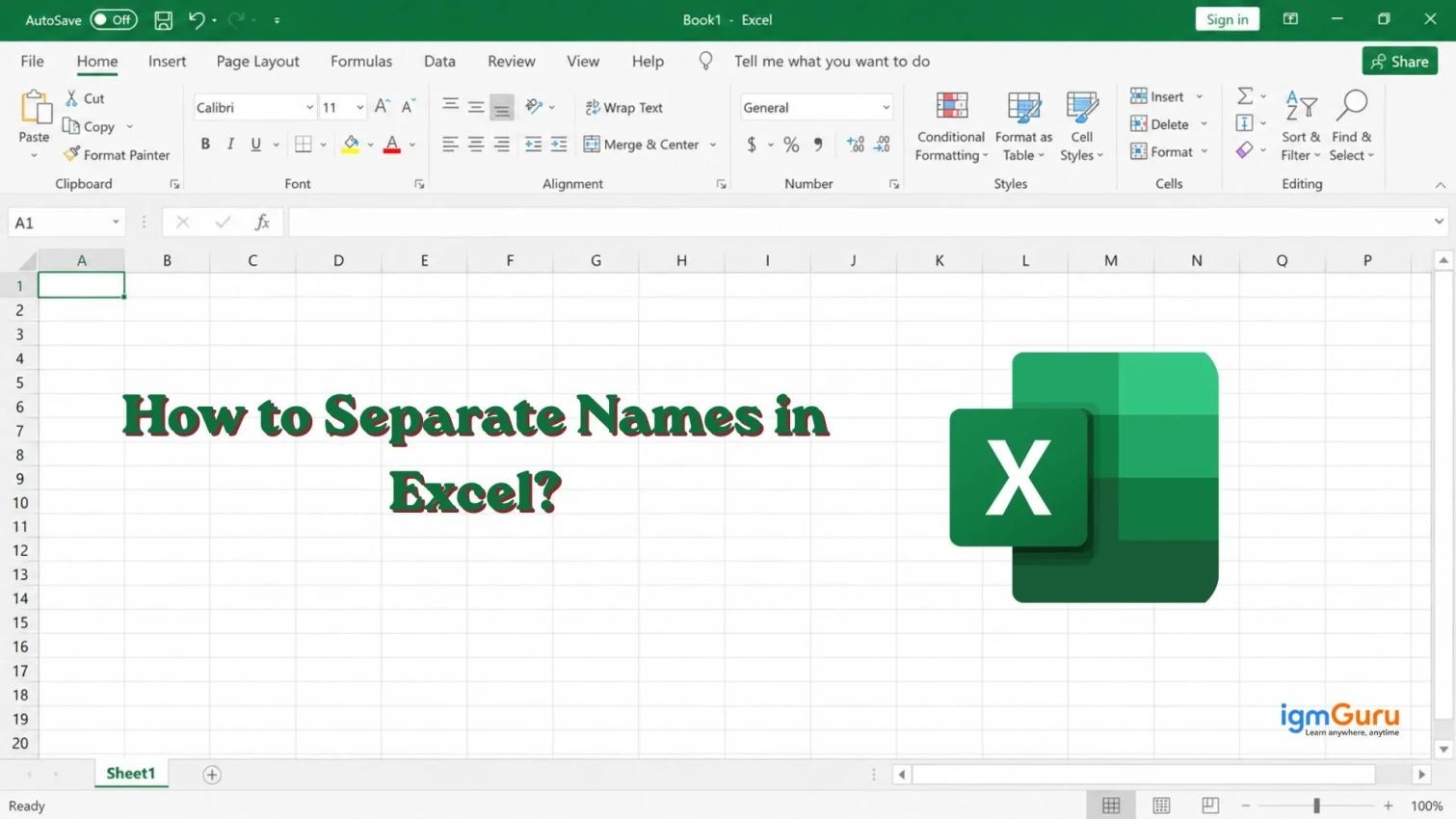Increase decimal places
Image resolution: width=1456 pixels, height=819 pixels.
click(x=855, y=145)
